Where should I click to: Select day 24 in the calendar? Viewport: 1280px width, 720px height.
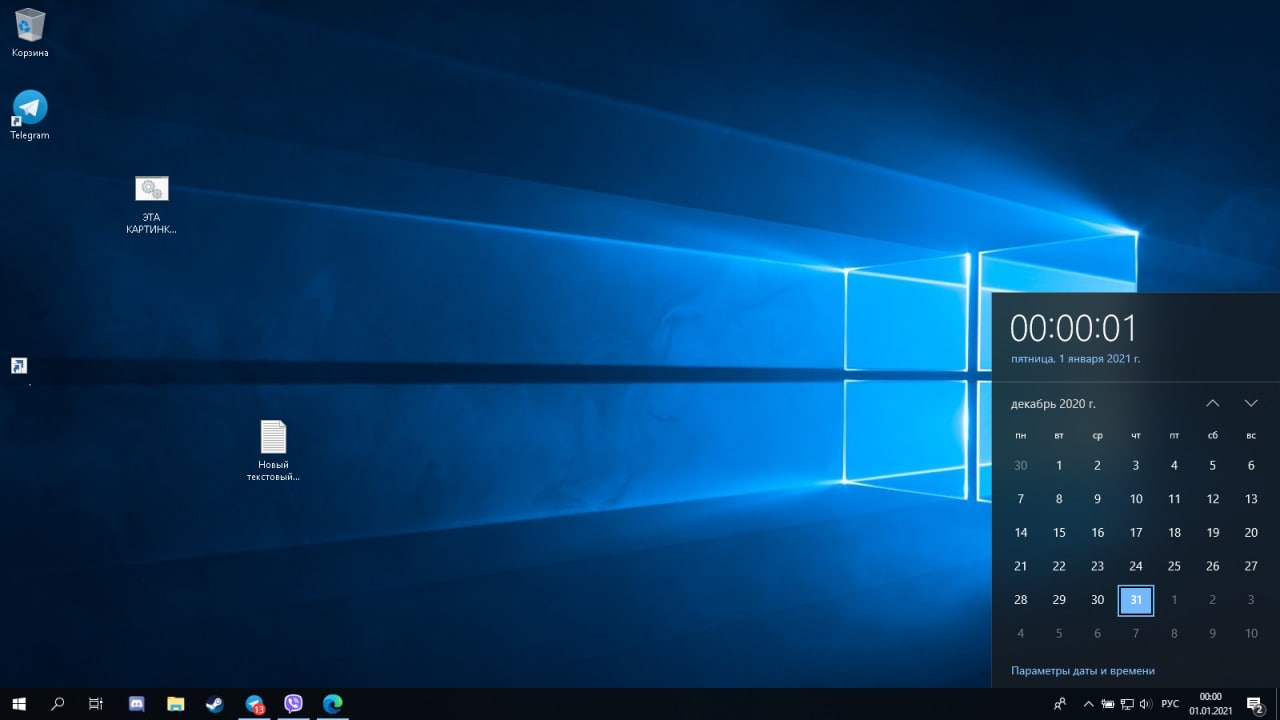(1136, 566)
